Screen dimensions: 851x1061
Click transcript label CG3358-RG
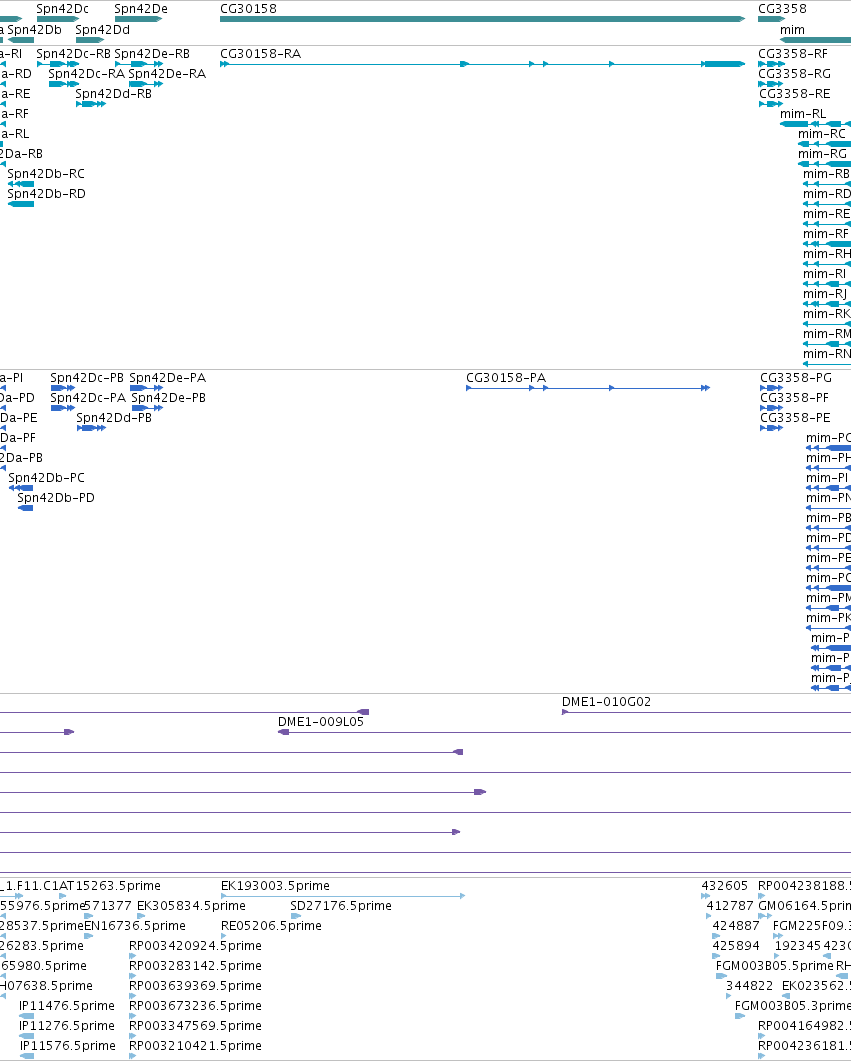click(x=794, y=74)
